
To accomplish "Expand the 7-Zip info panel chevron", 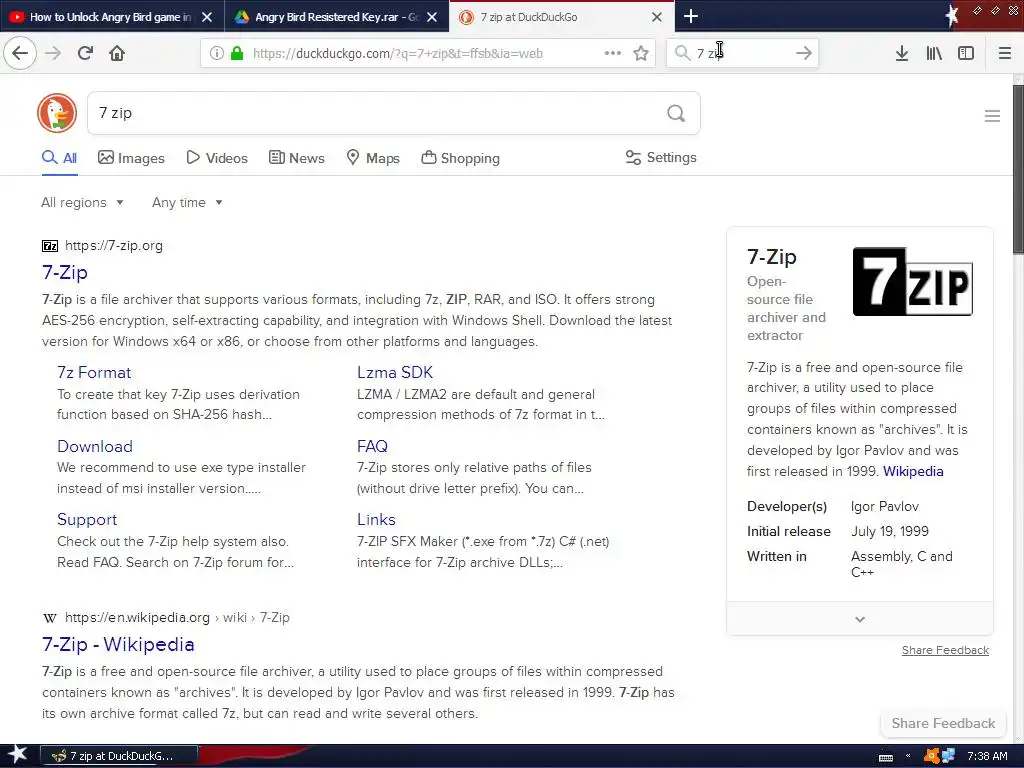I will click(859, 619).
